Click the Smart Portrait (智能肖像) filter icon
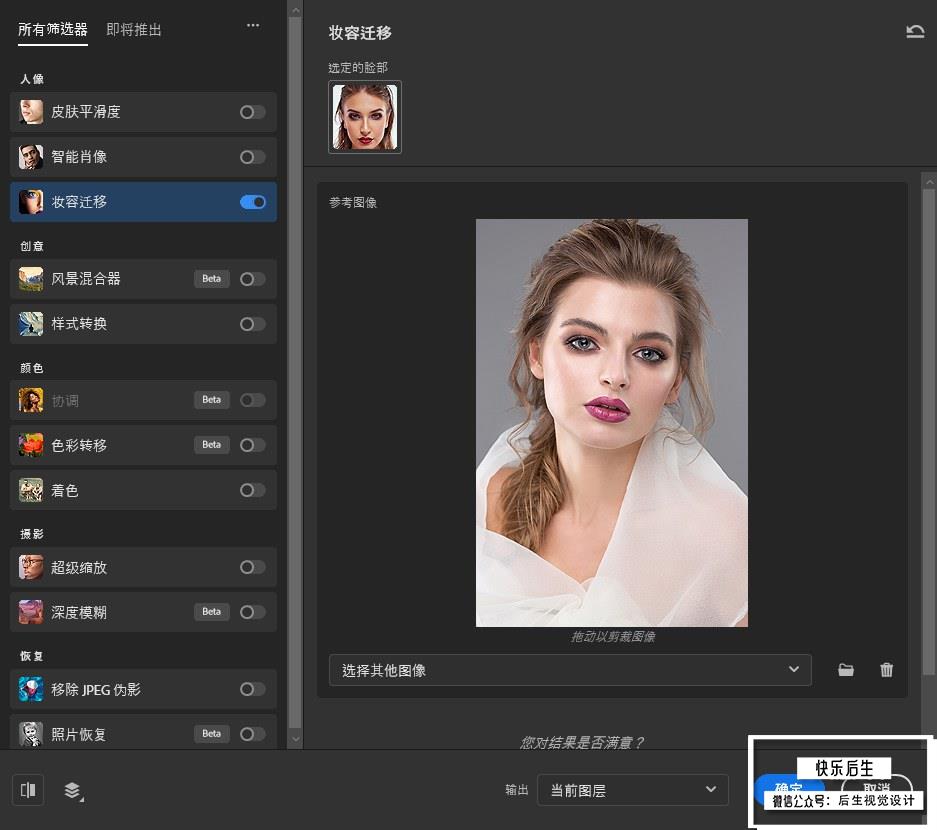Image resolution: width=937 pixels, height=830 pixels. point(31,157)
